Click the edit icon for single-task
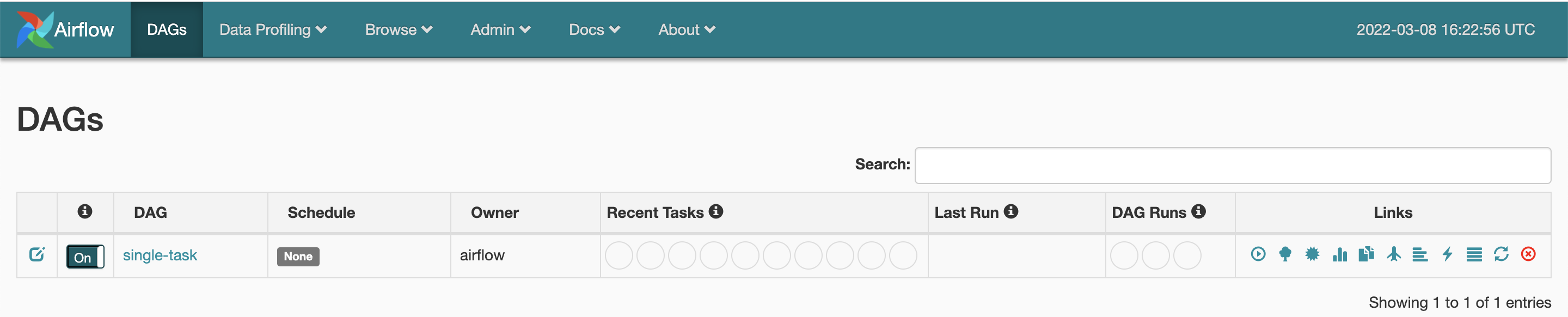Viewport: 1568px width, 317px height. click(37, 254)
